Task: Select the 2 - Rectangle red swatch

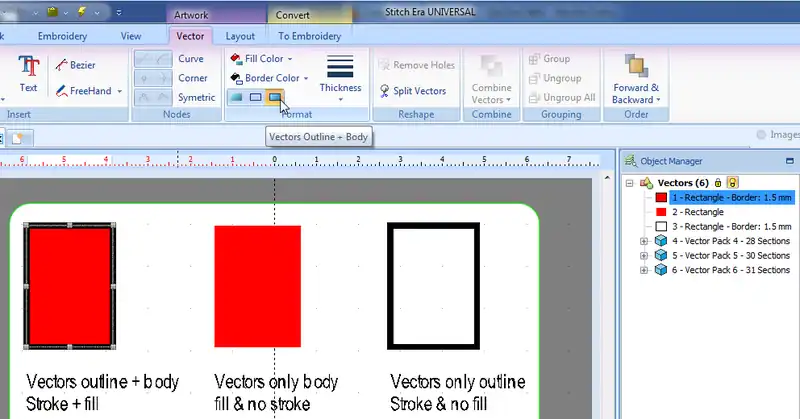Action: (660, 212)
